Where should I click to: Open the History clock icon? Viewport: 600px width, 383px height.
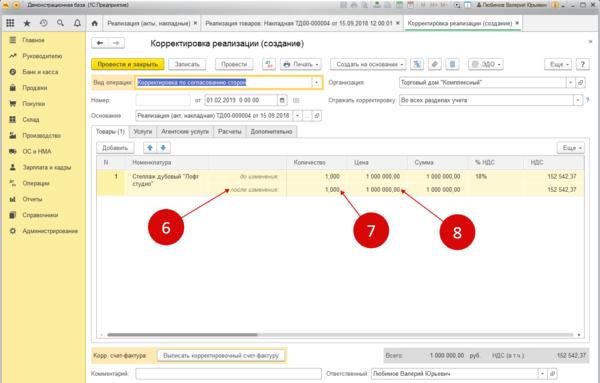pyautogui.click(x=44, y=23)
